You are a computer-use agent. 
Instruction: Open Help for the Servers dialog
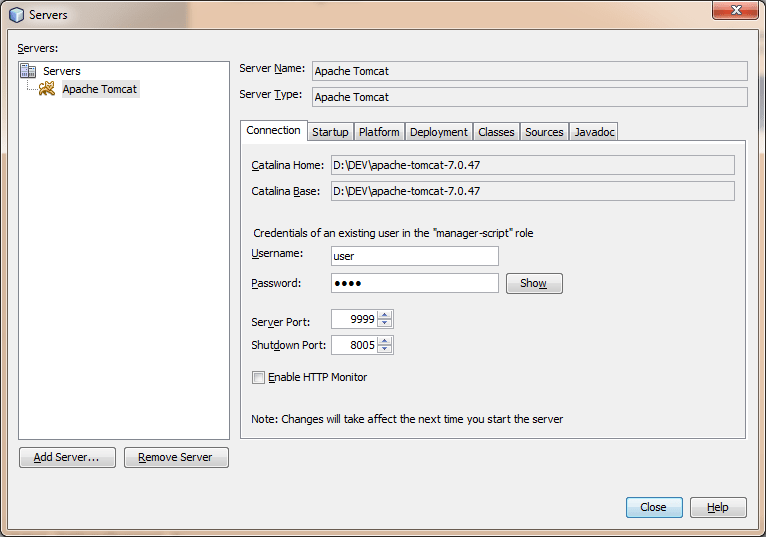(x=718, y=507)
